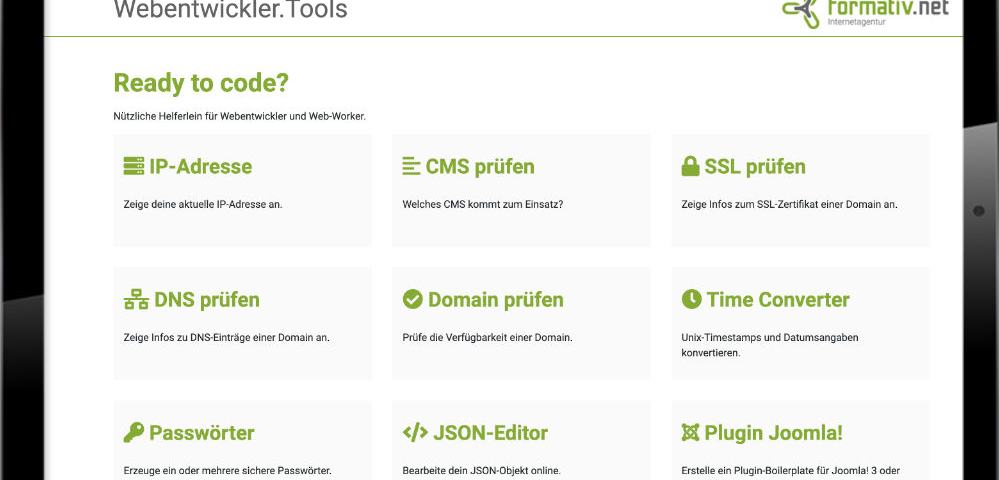Open the CMS prüfen tool link

(x=480, y=167)
